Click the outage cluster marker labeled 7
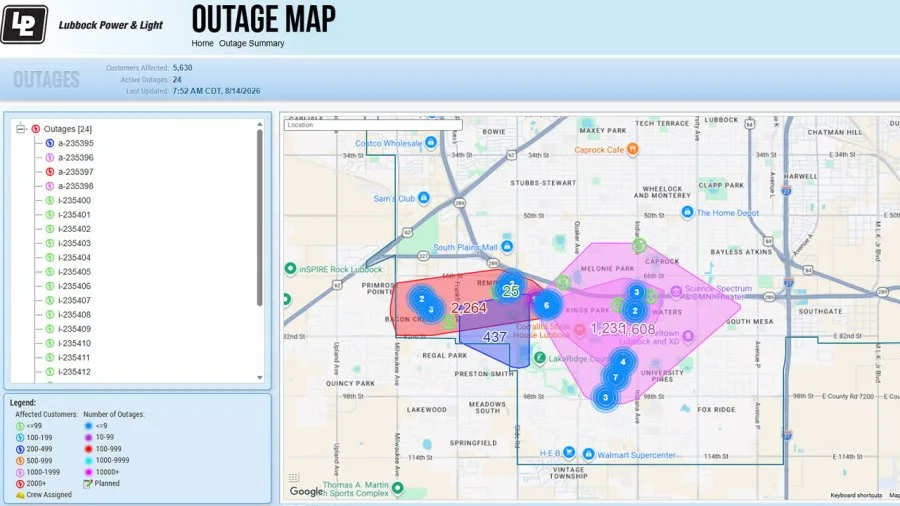 click(615, 377)
